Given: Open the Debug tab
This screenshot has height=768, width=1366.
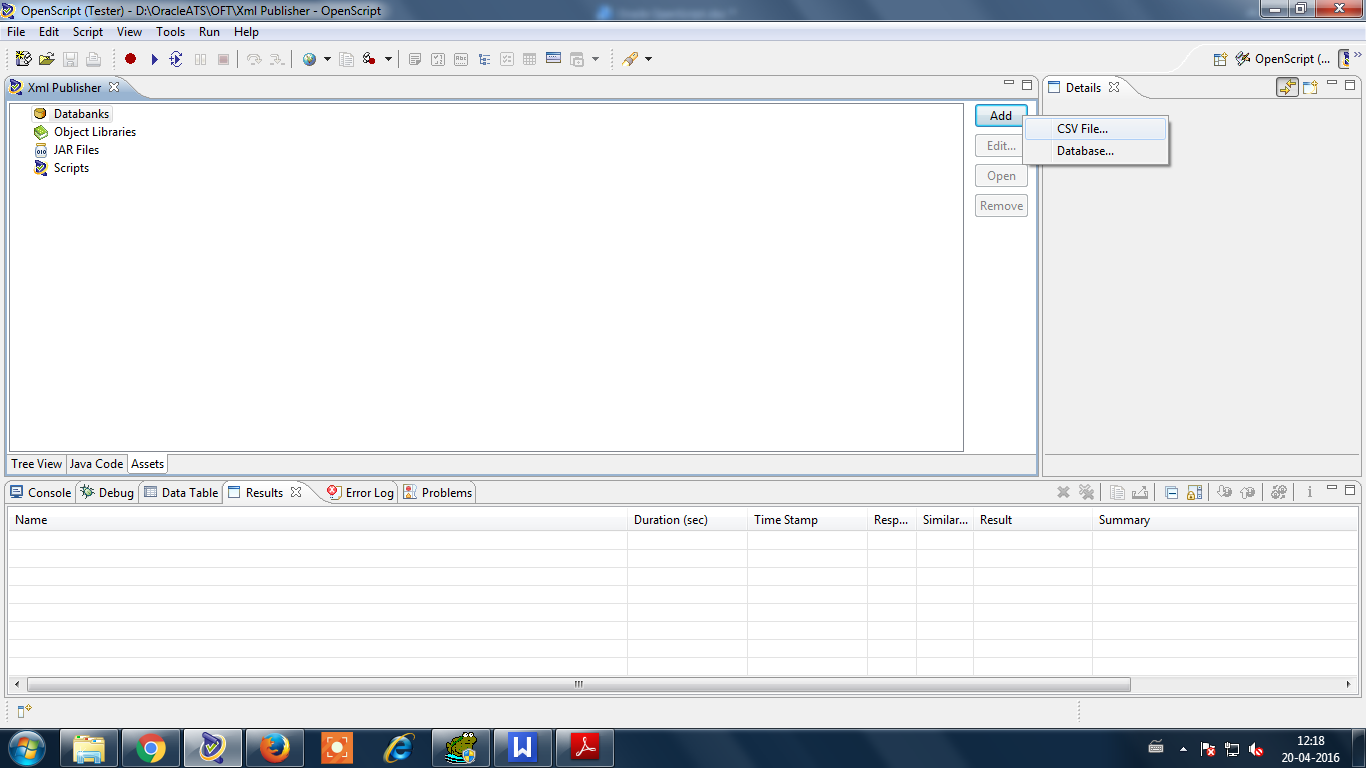Looking at the screenshot, I should pyautogui.click(x=107, y=492).
